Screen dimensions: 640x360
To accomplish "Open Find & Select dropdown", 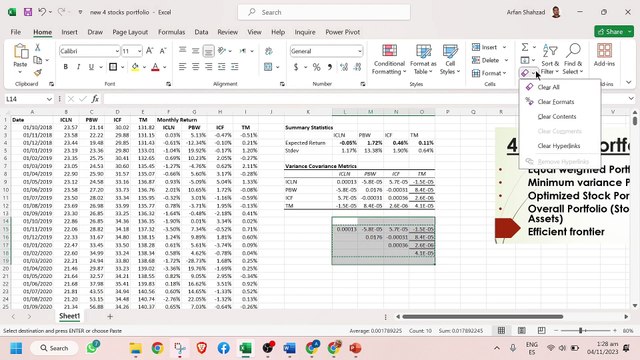I will pos(573,60).
